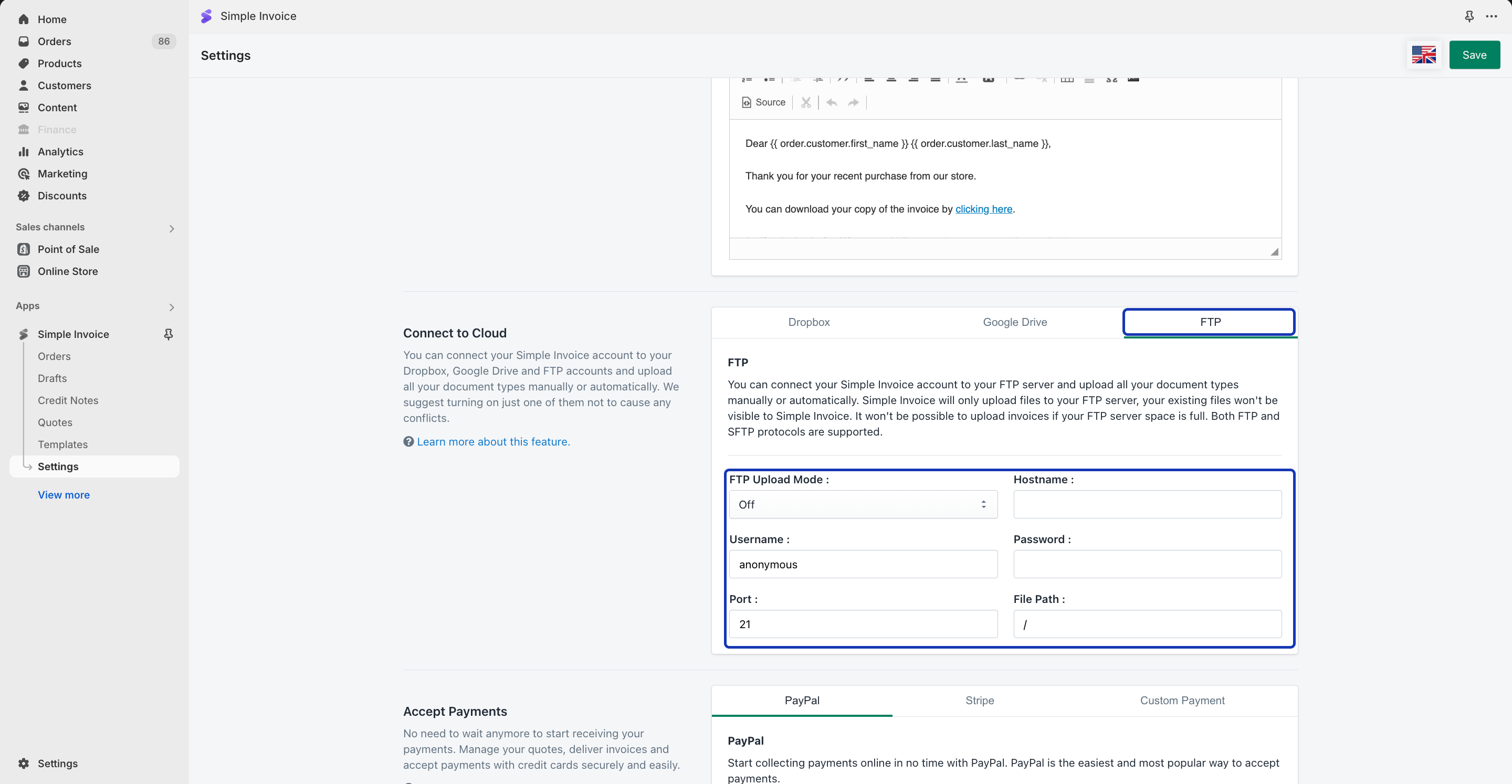
Task: Select the Stripe payment tab
Action: (x=979, y=700)
